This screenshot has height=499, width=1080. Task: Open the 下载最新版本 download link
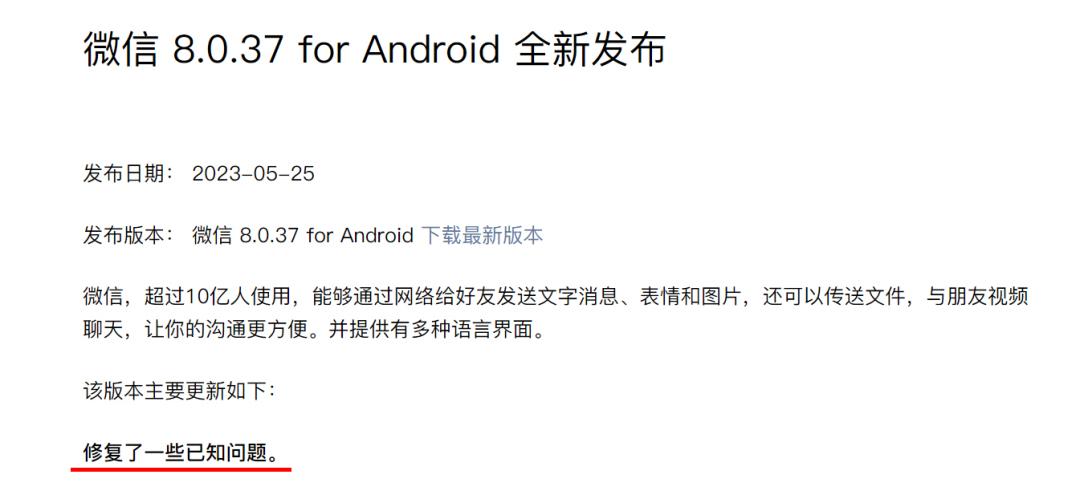(x=482, y=235)
